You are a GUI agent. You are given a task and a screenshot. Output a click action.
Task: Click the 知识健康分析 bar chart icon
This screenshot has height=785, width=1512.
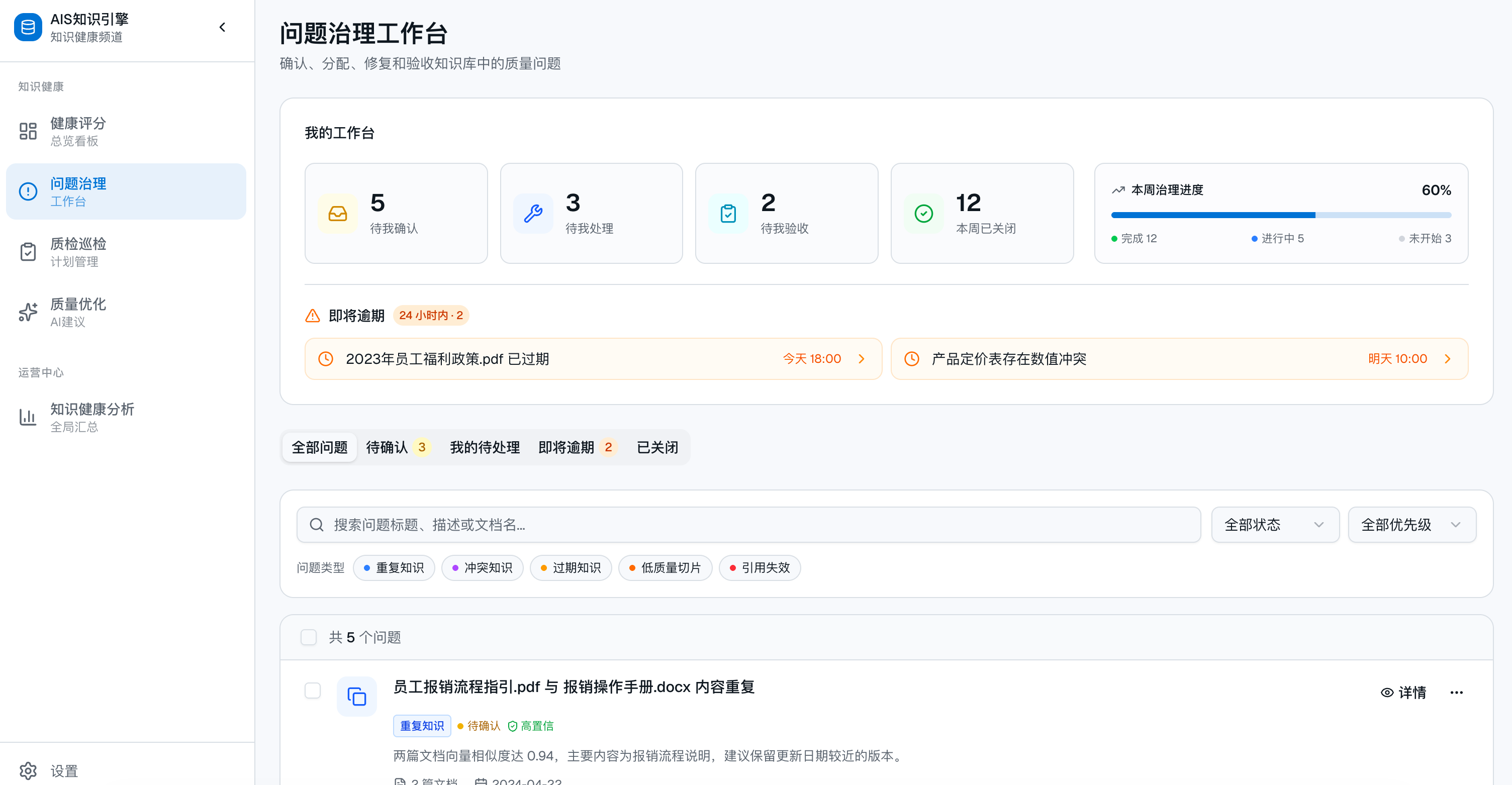(28, 417)
